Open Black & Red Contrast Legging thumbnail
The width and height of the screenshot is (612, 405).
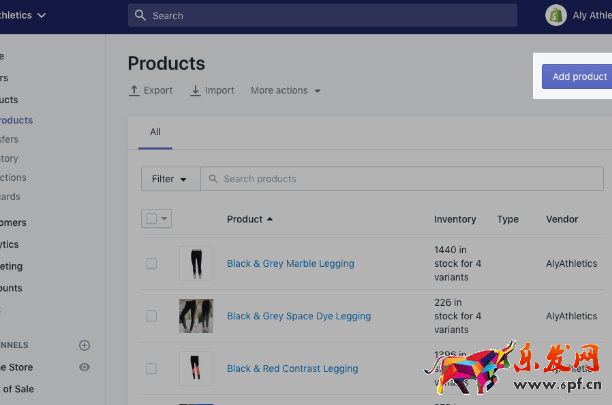point(195,368)
